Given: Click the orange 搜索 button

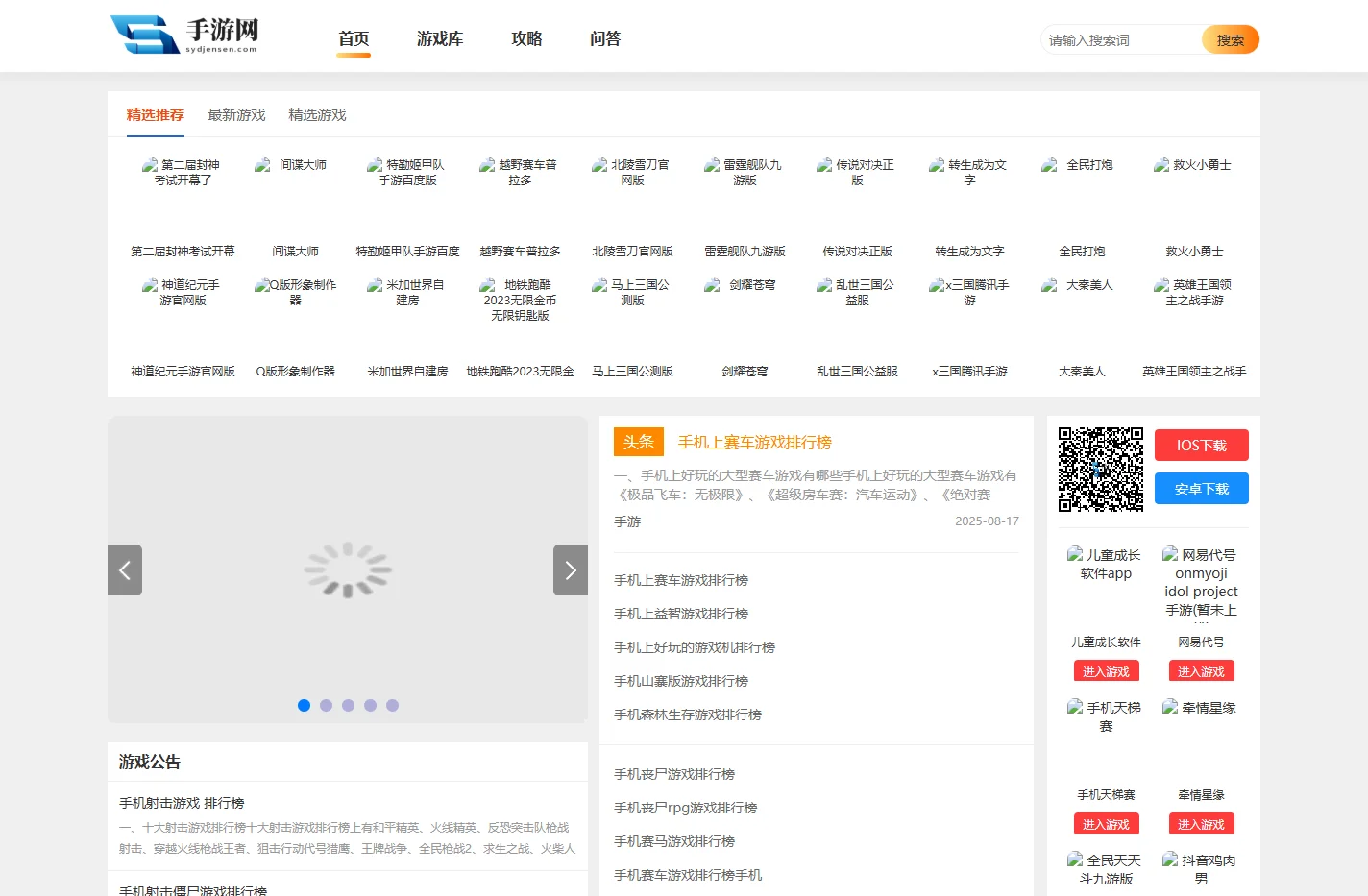Looking at the screenshot, I should pos(1231,39).
